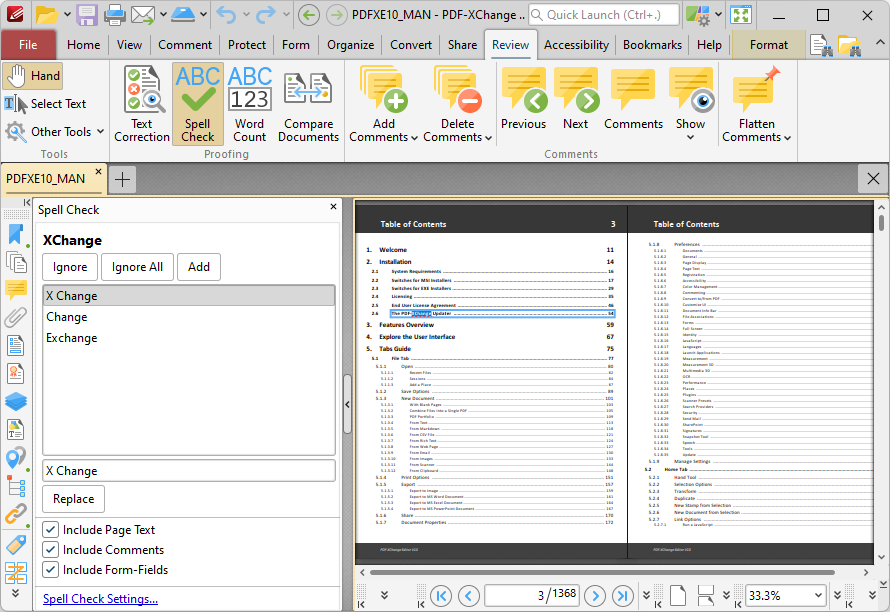Jump to the Next comment
This screenshot has height=612, width=890.
tap(576, 99)
